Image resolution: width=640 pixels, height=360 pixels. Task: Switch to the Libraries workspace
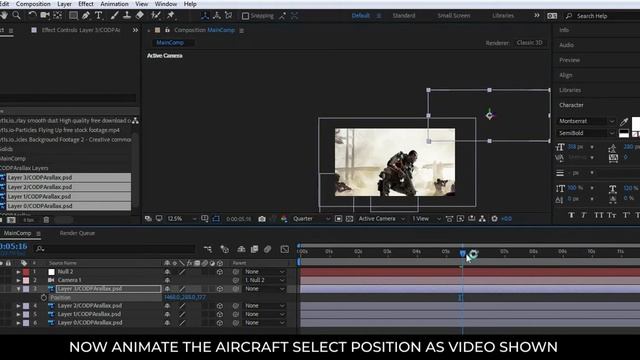(503, 16)
